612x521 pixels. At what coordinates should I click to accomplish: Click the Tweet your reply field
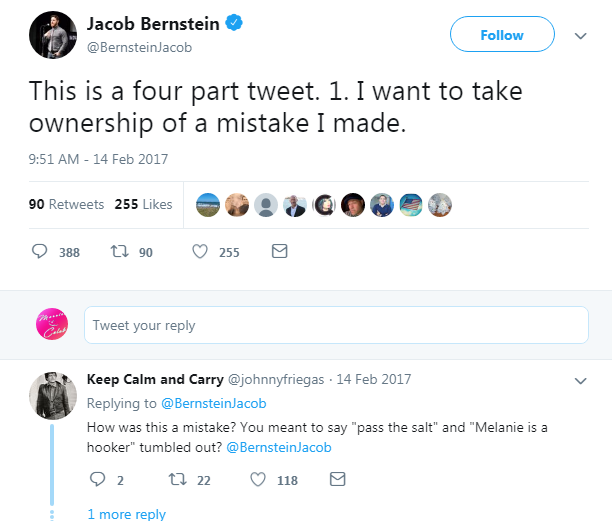336,325
